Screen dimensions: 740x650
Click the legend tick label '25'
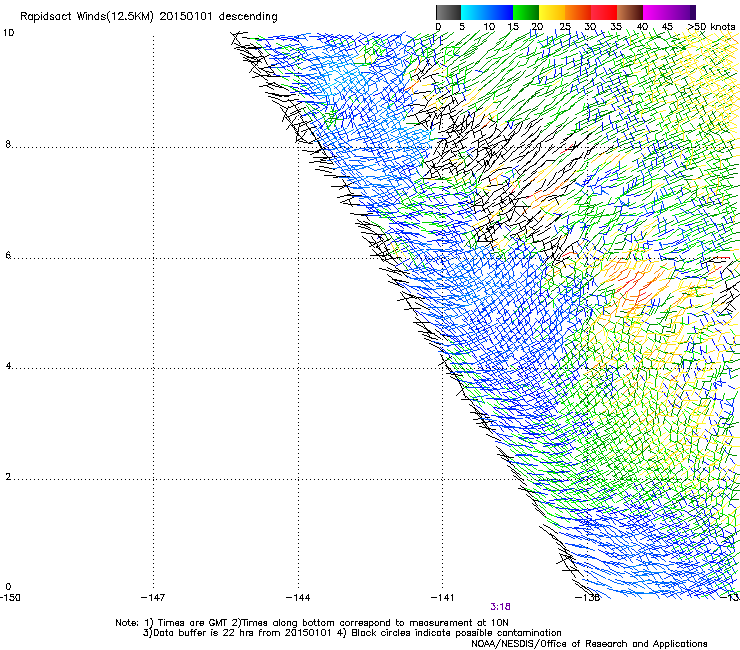click(564, 27)
